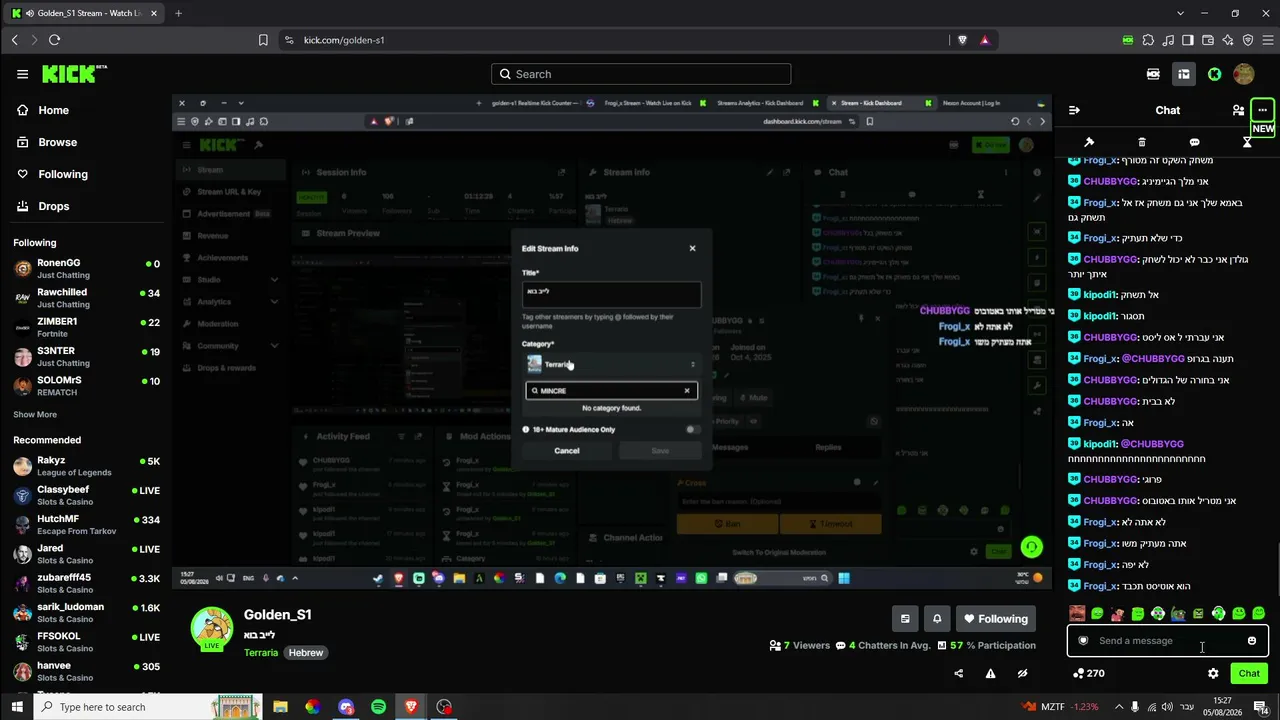Send message with green Chat button

(x=1249, y=674)
